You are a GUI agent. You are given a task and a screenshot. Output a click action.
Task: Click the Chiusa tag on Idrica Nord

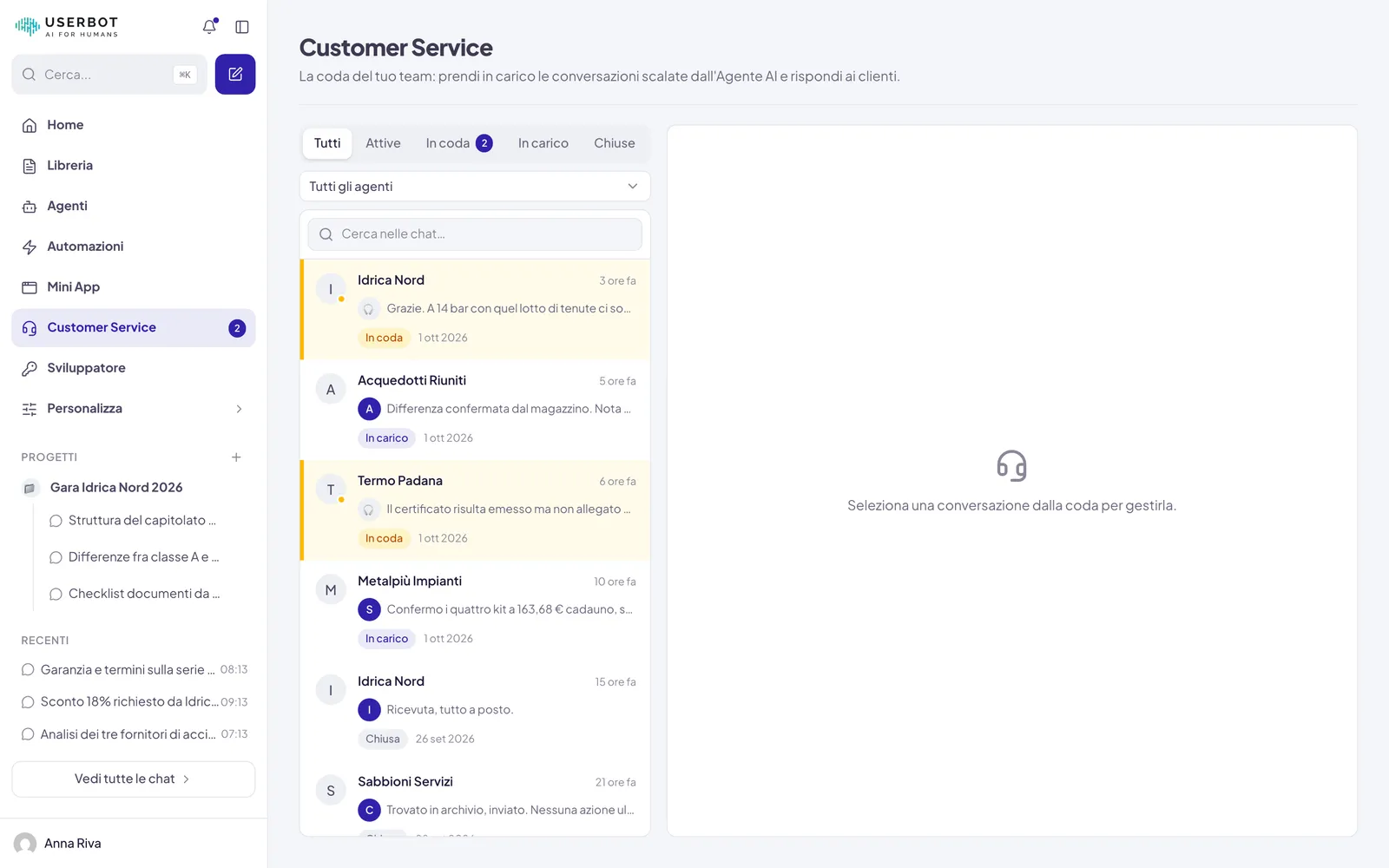(x=383, y=740)
